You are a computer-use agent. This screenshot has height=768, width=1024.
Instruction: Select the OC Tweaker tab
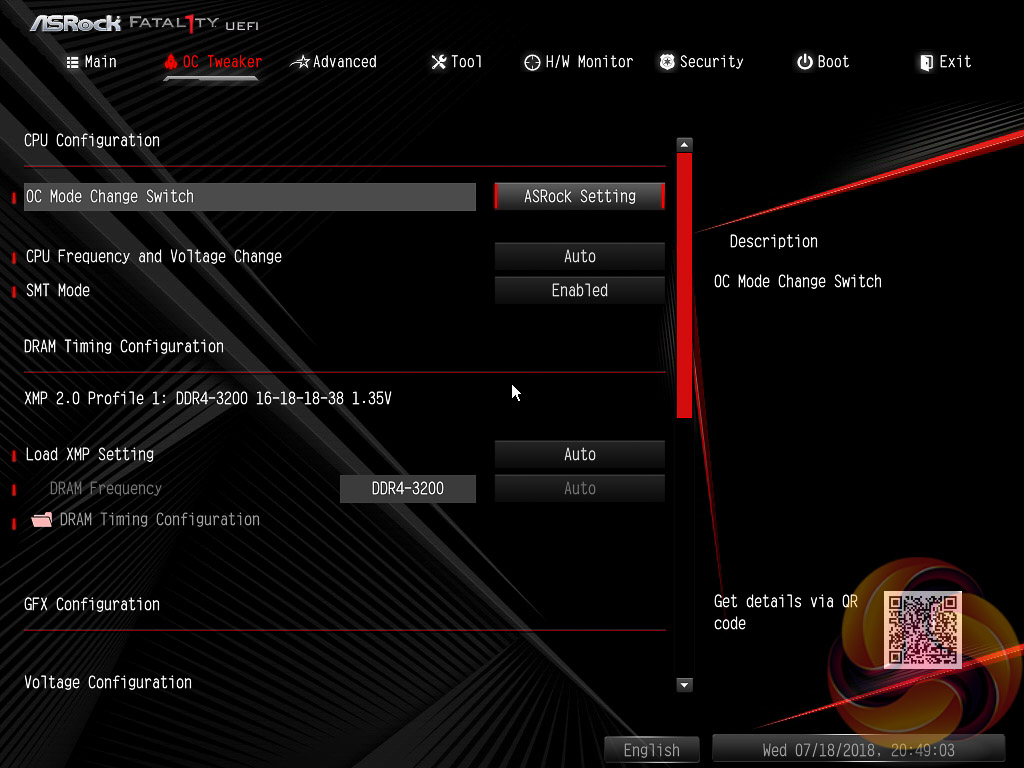coord(213,62)
